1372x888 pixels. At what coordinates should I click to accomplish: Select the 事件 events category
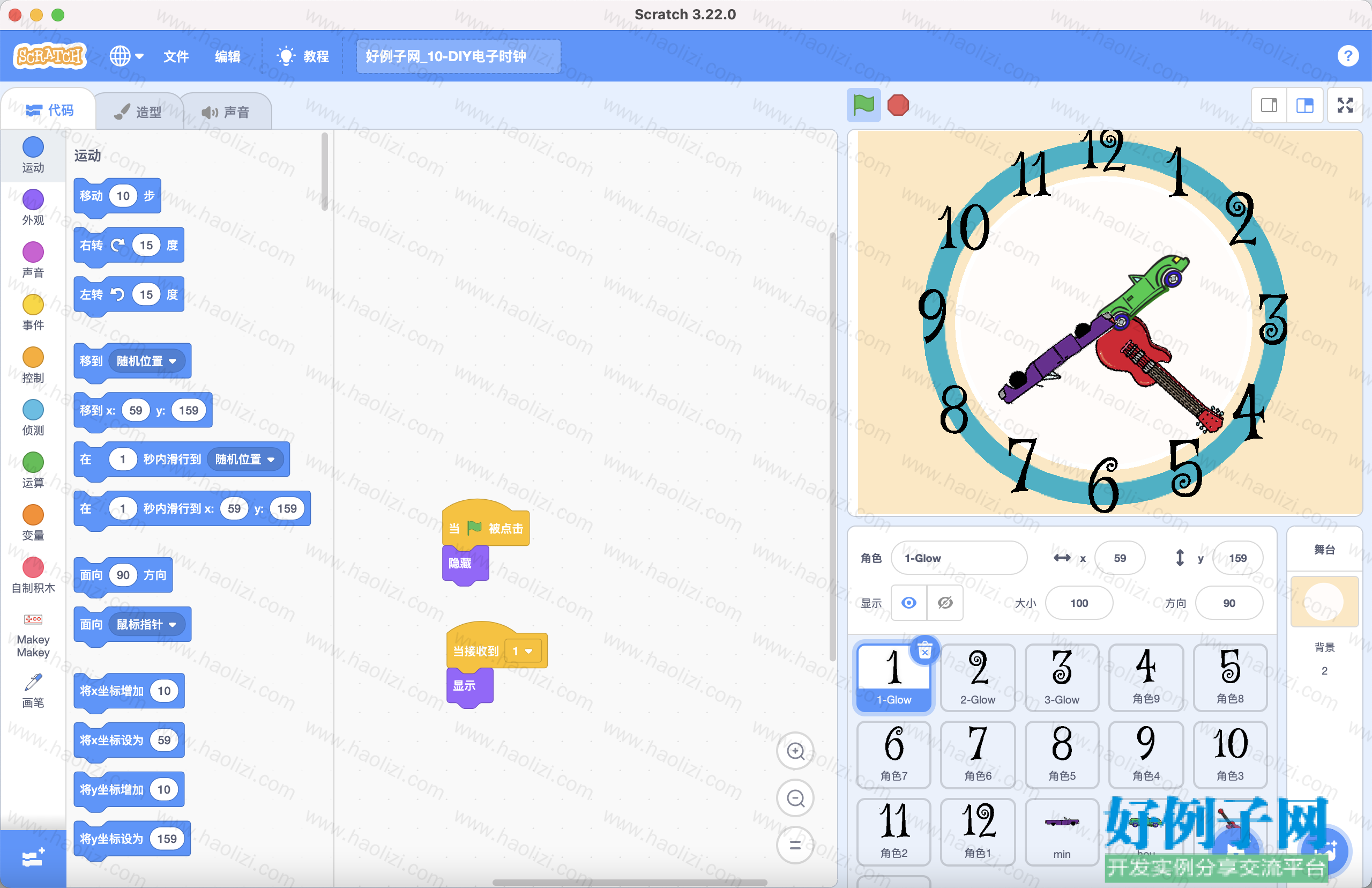coord(33,313)
